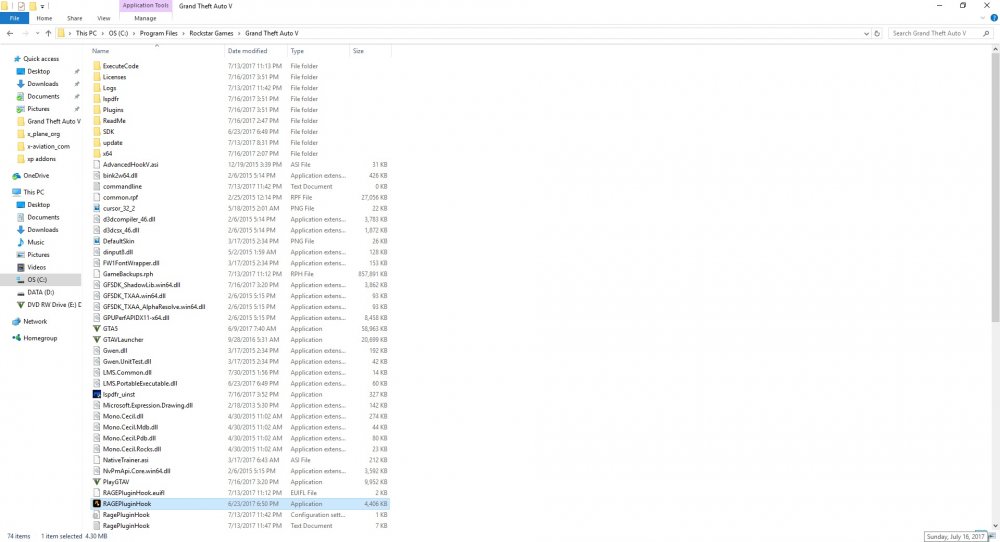
Task: Open Quick access in navigation pane
Action: [x=41, y=59]
